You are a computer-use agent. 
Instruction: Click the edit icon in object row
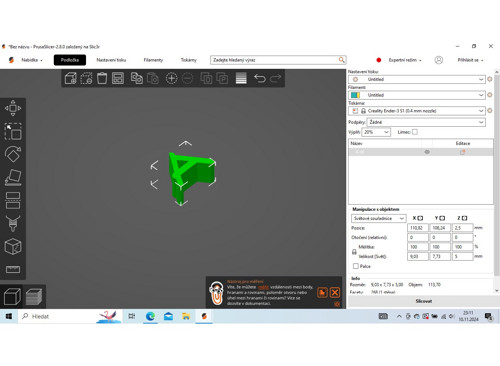pyautogui.click(x=463, y=152)
